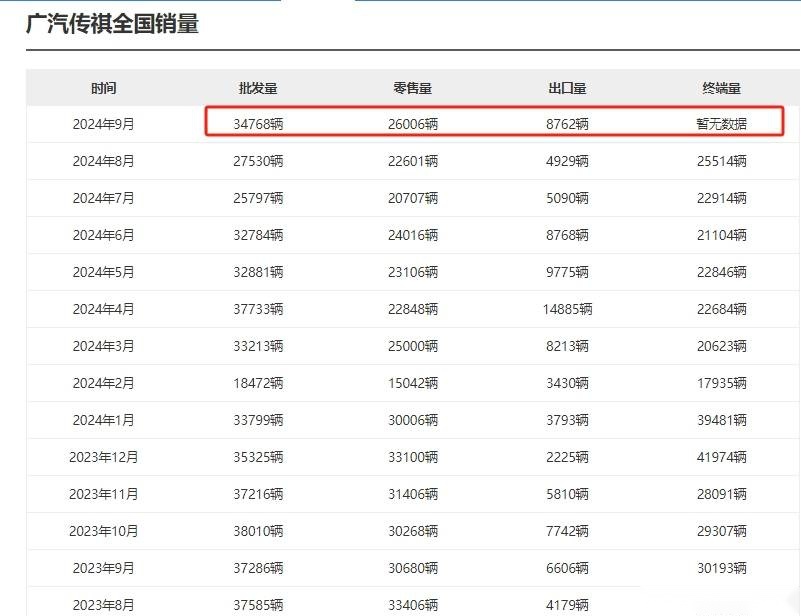The width and height of the screenshot is (801, 616).
Task: Select the 2024年2月 date cell
Action: pos(104,384)
